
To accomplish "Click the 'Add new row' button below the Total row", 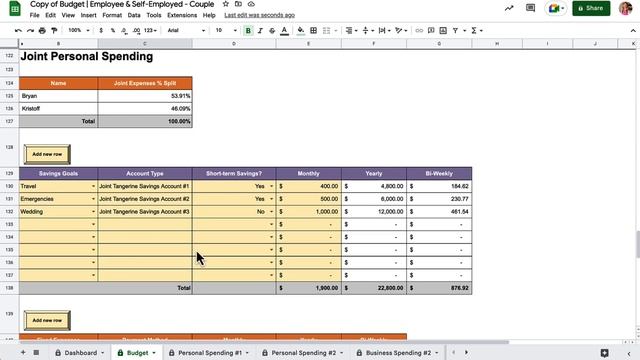I will click(47, 320).
